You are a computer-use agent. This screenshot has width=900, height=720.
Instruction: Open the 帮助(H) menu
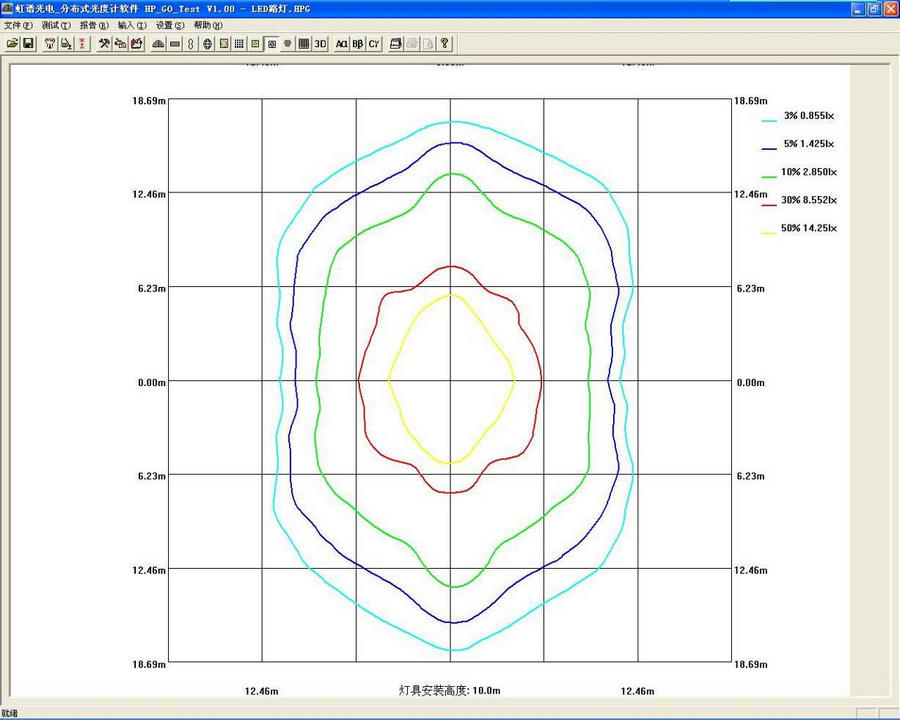[x=208, y=25]
